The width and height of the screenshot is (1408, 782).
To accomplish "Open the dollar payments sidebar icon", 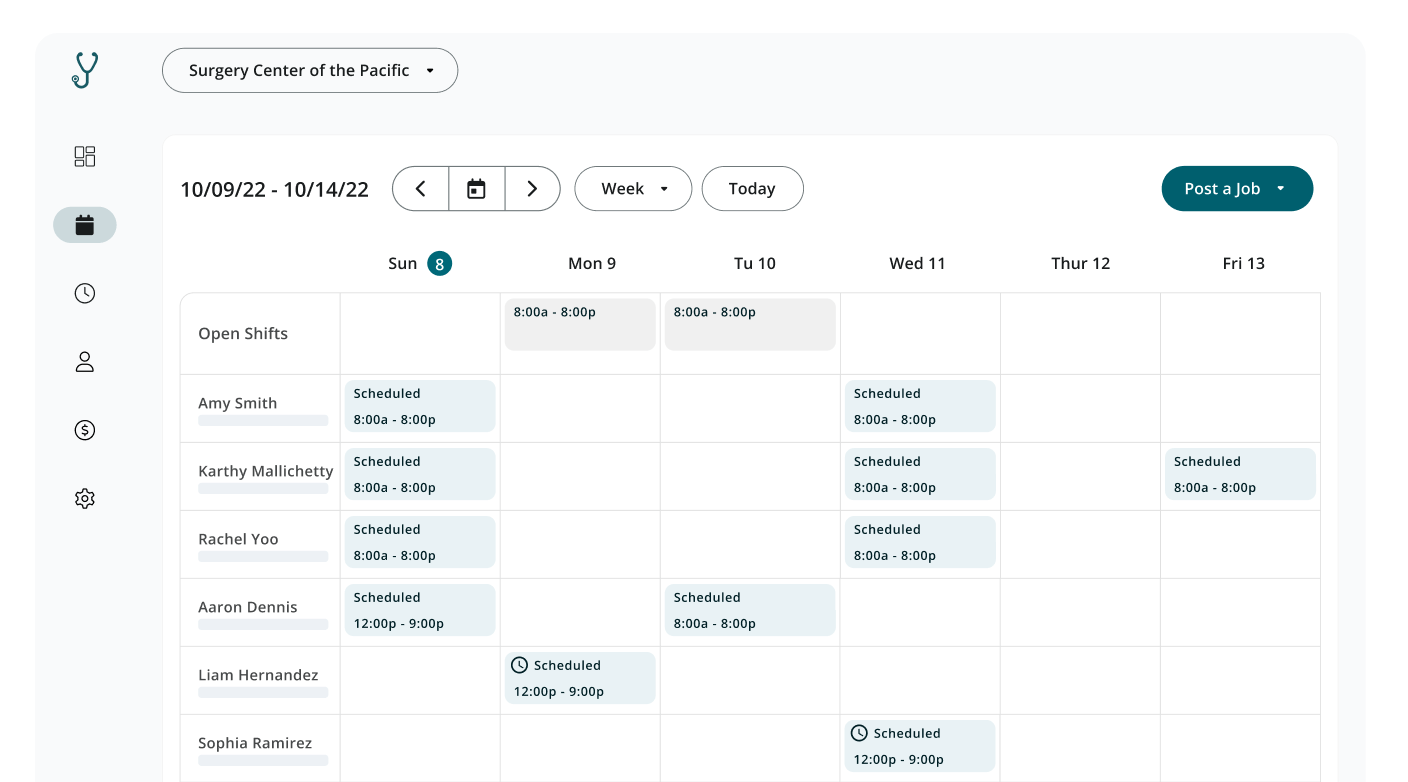I will [x=85, y=430].
